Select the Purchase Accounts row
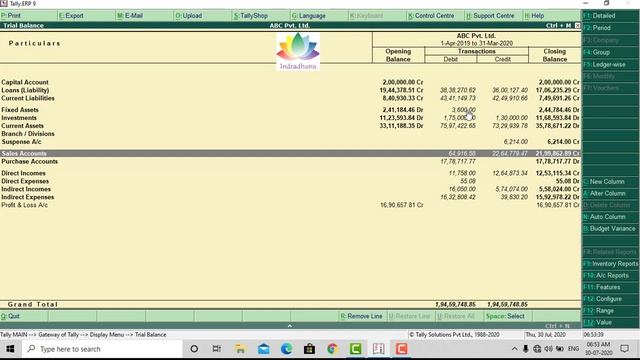The image size is (640, 360). pyautogui.click(x=290, y=162)
